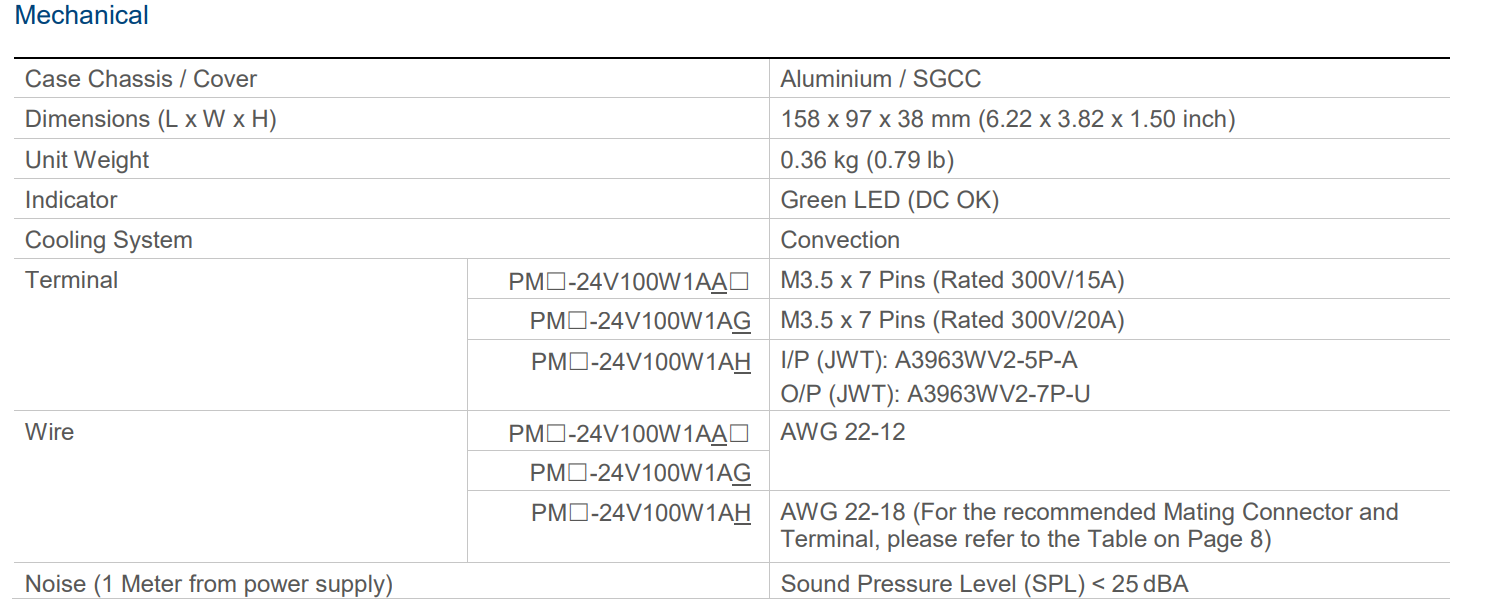Screen dimensions: 1493x612
Task: Click the "Mechanical" section heading
Action: (x=82, y=16)
